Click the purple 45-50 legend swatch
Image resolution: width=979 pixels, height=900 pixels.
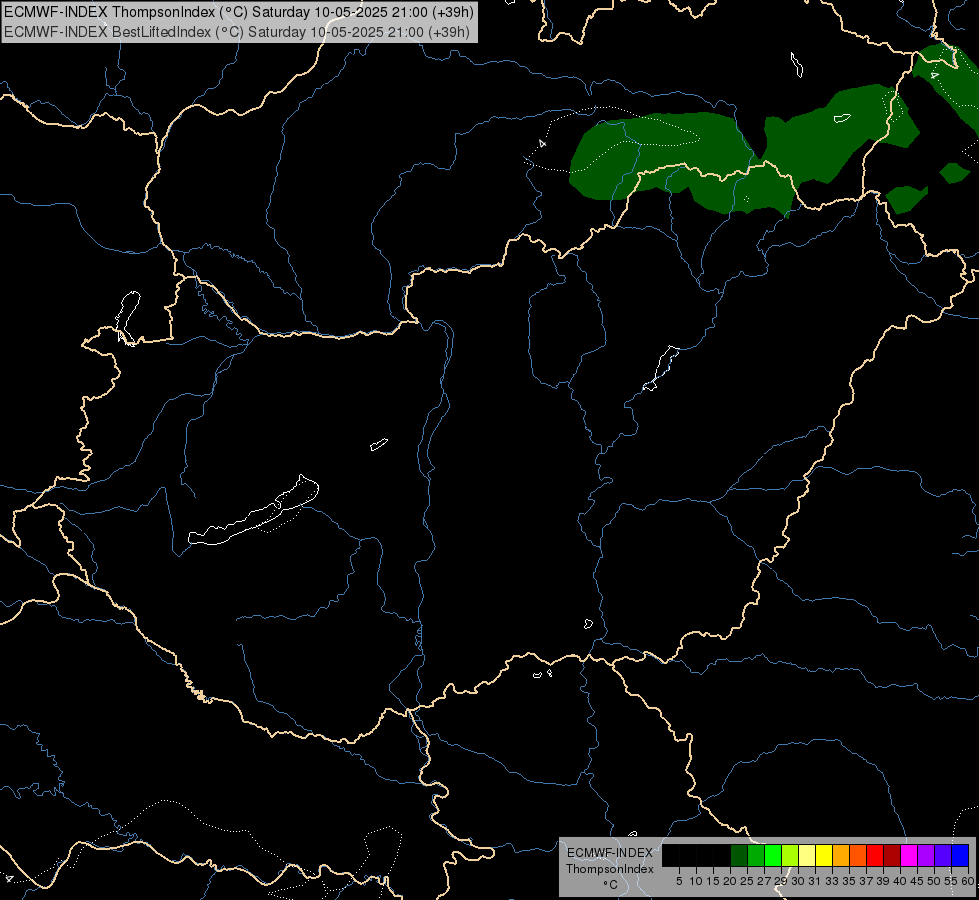pyautogui.click(x=926, y=855)
